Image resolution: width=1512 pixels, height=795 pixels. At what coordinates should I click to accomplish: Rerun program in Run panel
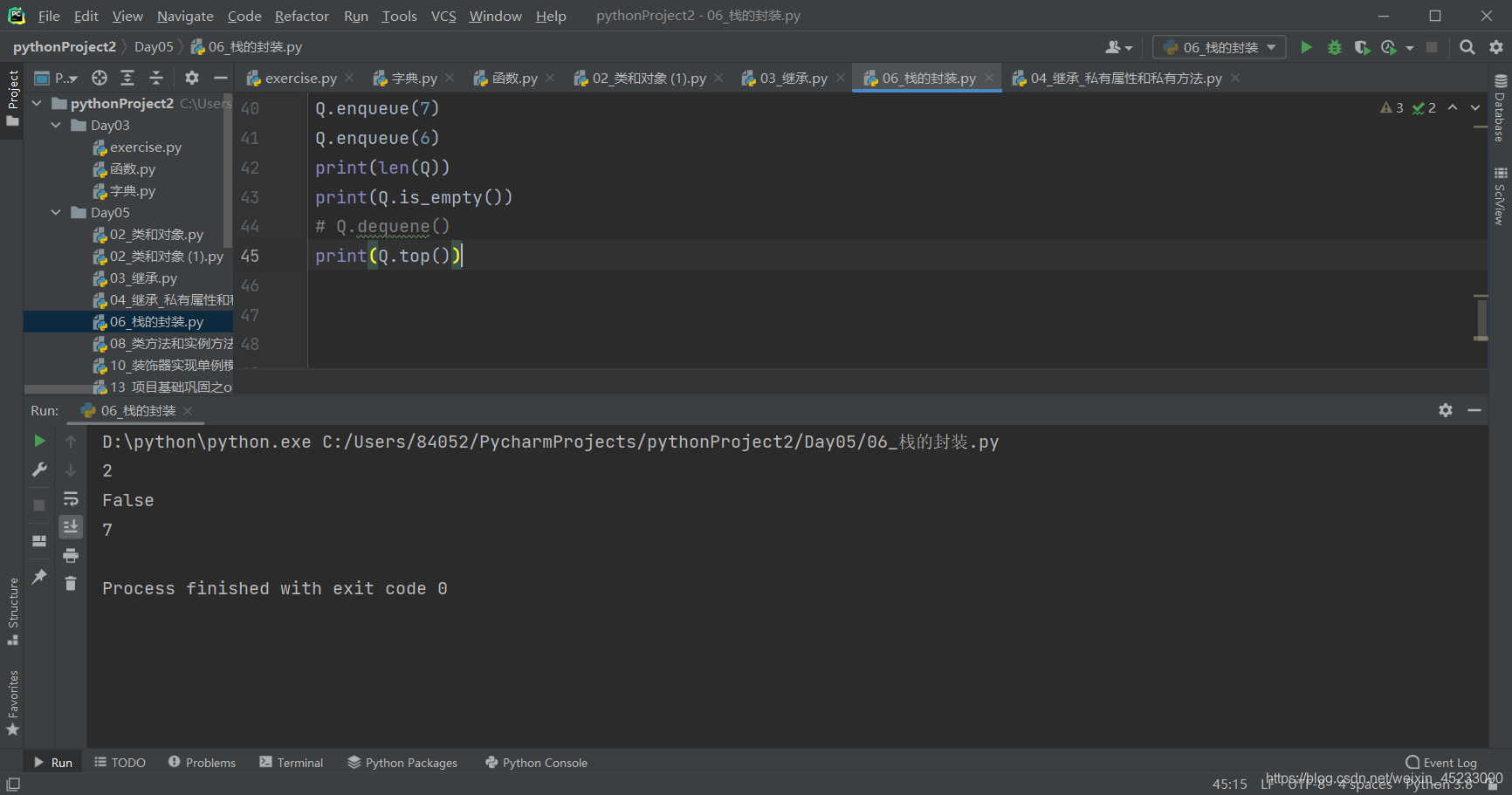coord(39,441)
